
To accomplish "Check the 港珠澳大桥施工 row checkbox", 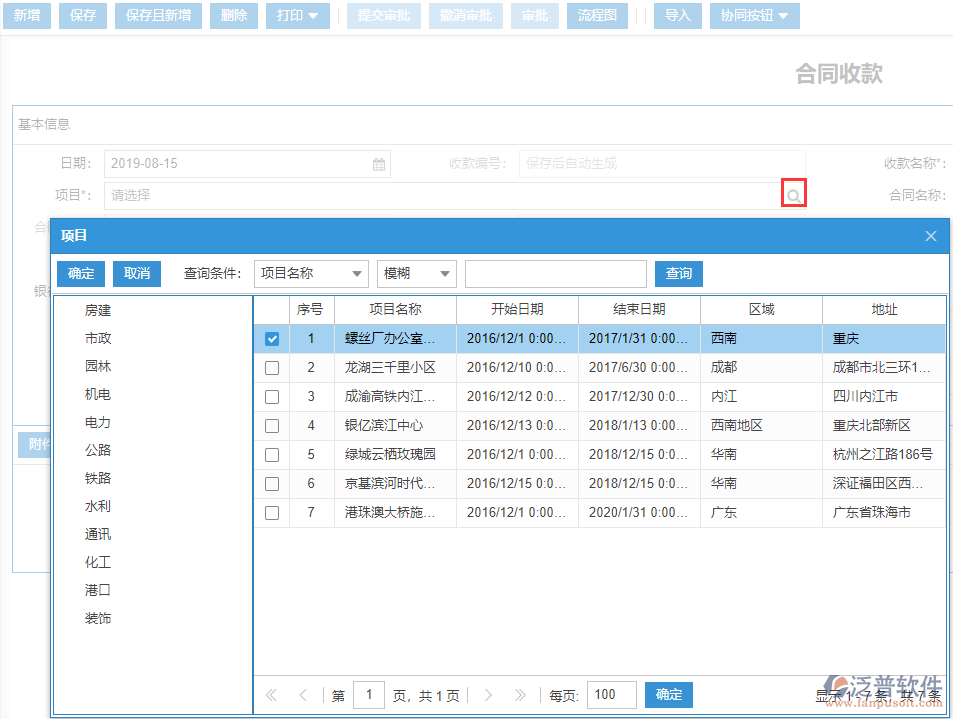I will (x=270, y=513).
